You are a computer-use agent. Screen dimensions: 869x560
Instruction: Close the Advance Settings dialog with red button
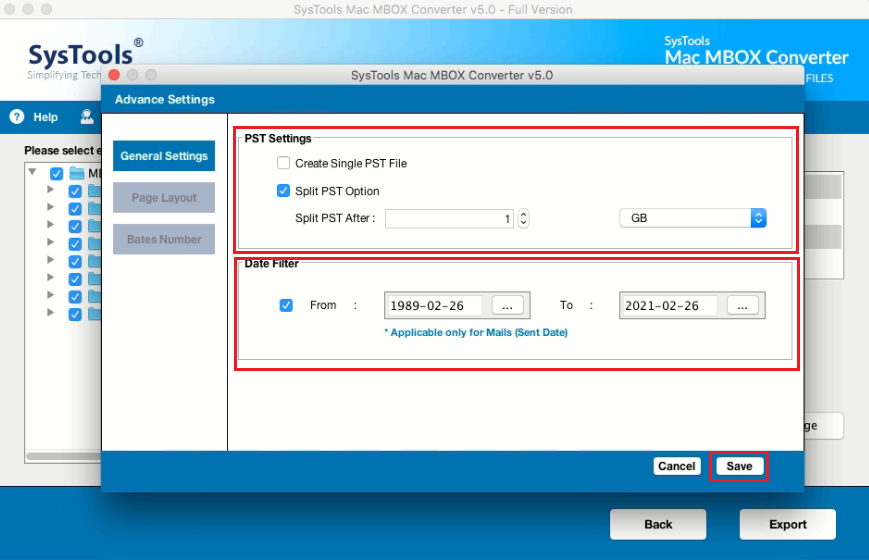[x=114, y=75]
